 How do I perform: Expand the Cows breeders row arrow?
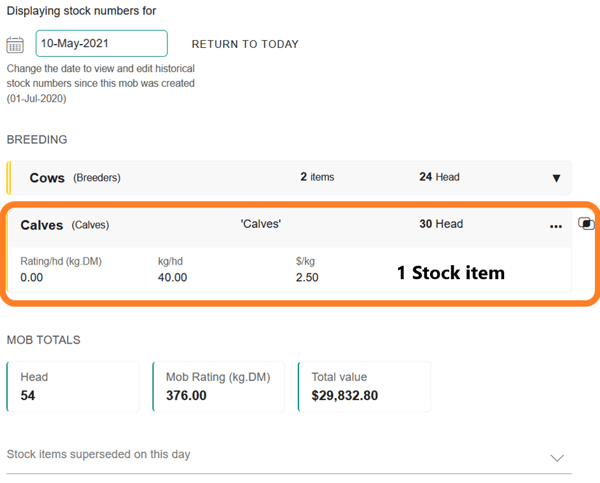click(557, 178)
